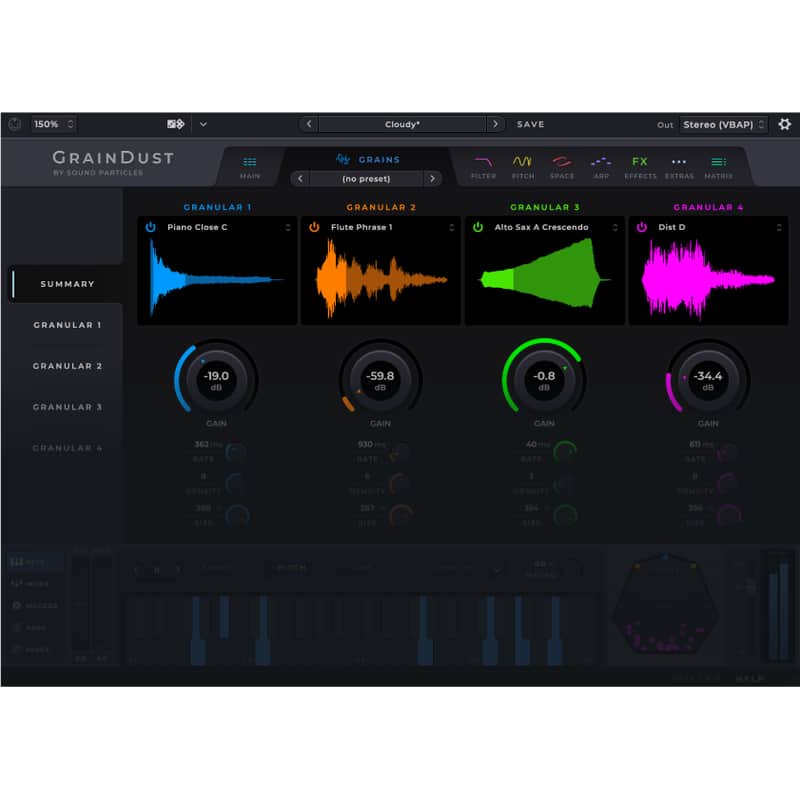The width and height of the screenshot is (800, 800).
Task: Select Granular 1 in the sidebar
Action: 67,325
